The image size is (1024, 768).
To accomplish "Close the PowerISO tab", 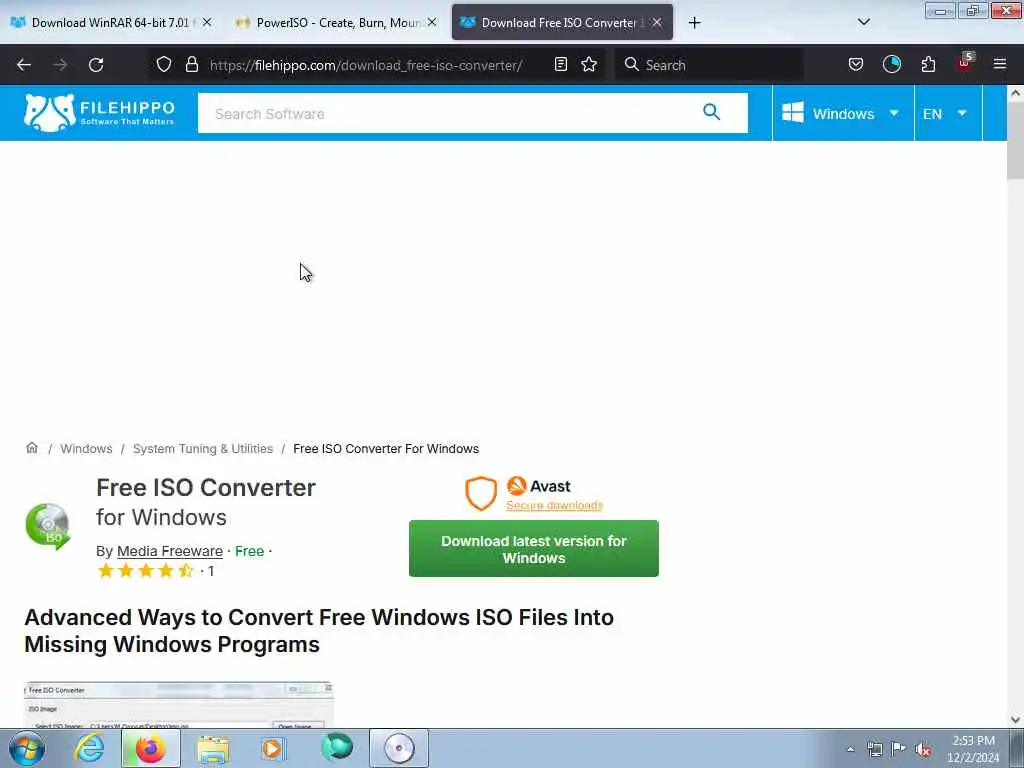I will pyautogui.click(x=432, y=22).
